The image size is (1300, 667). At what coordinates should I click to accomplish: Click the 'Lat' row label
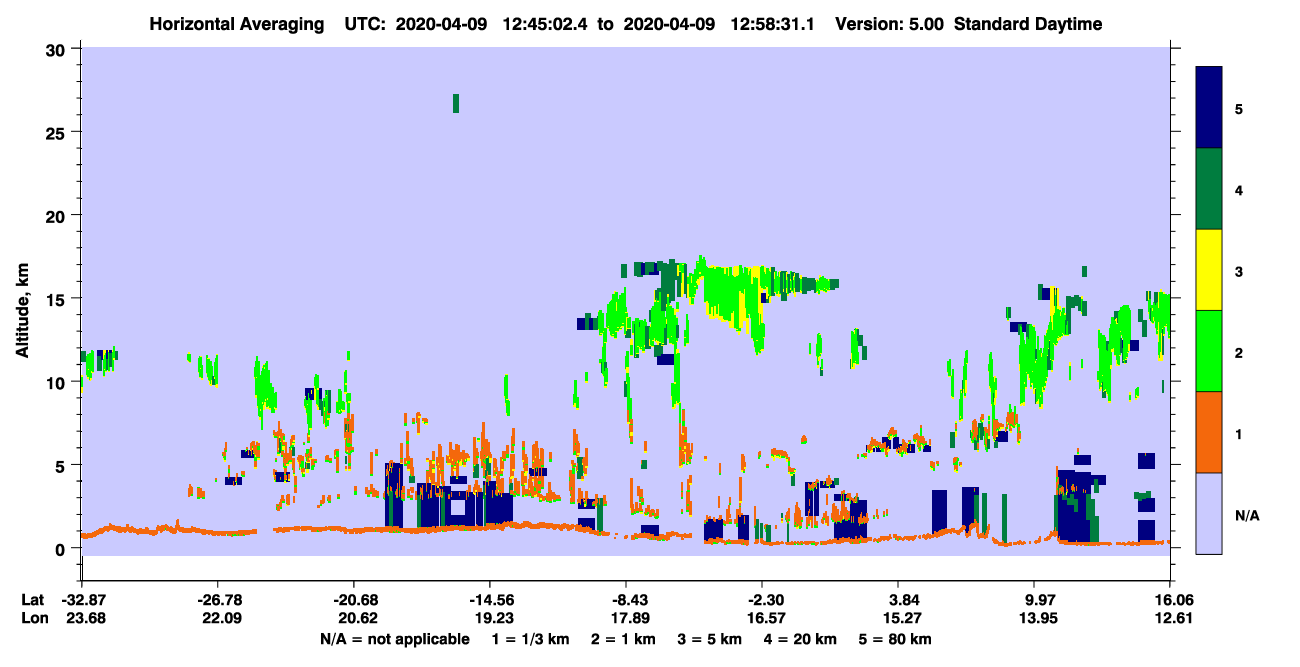point(32,600)
